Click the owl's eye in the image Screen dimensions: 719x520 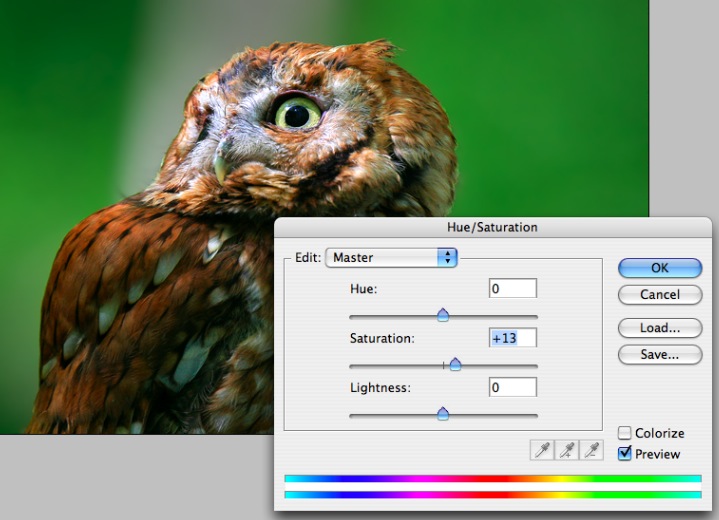pos(298,112)
